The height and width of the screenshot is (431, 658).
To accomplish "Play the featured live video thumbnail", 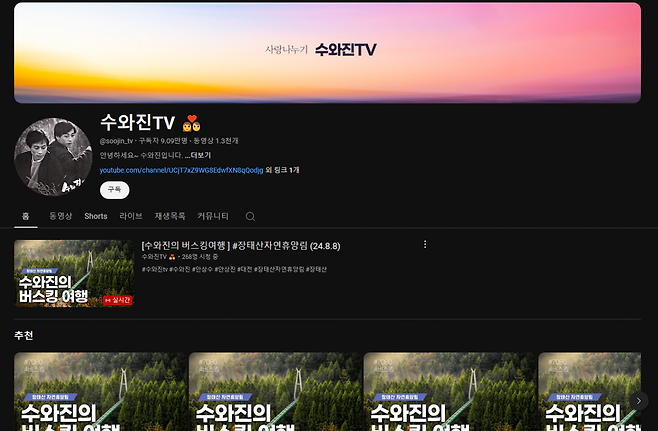I will click(74, 273).
